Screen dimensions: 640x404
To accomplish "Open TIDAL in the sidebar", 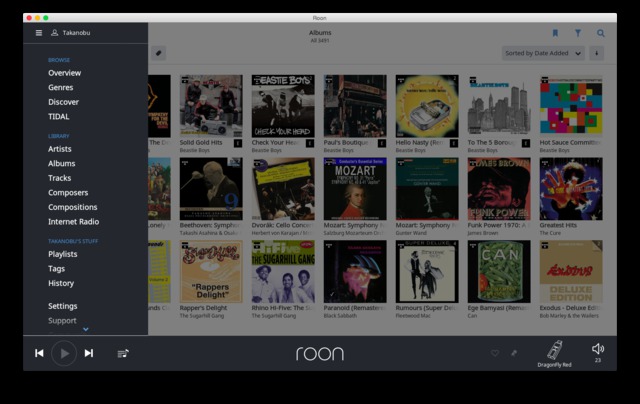I will point(58,117).
